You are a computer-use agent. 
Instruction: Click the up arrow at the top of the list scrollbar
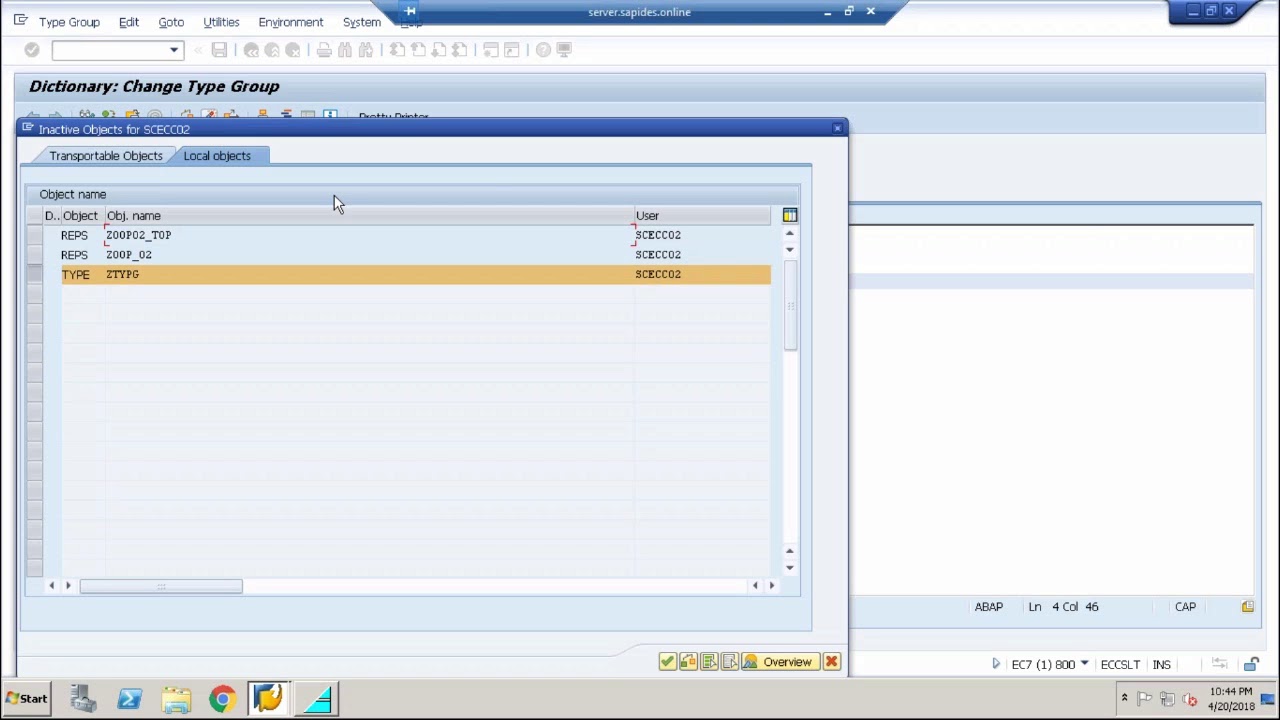pyautogui.click(x=790, y=233)
